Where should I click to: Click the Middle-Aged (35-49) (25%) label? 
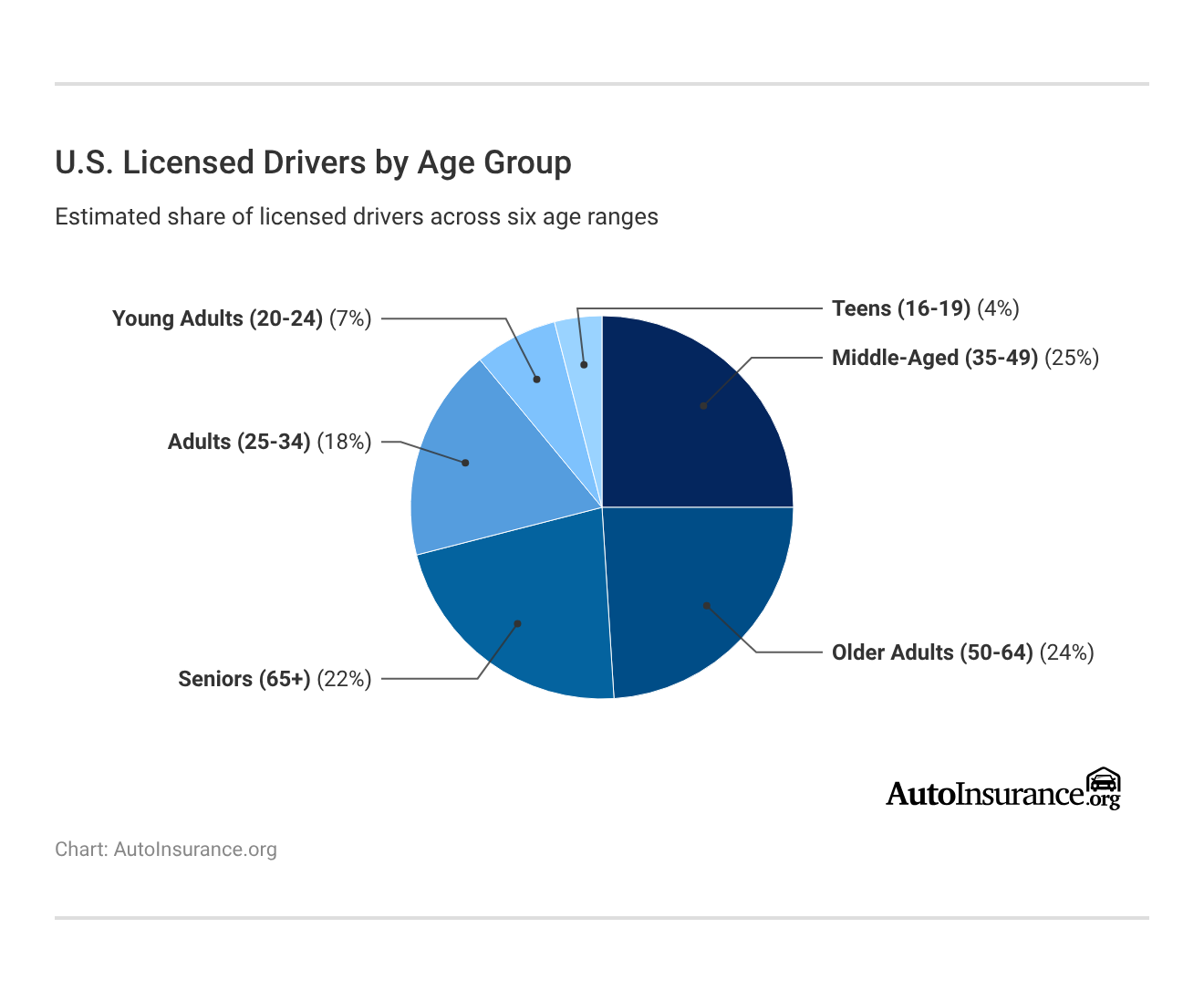[966, 358]
